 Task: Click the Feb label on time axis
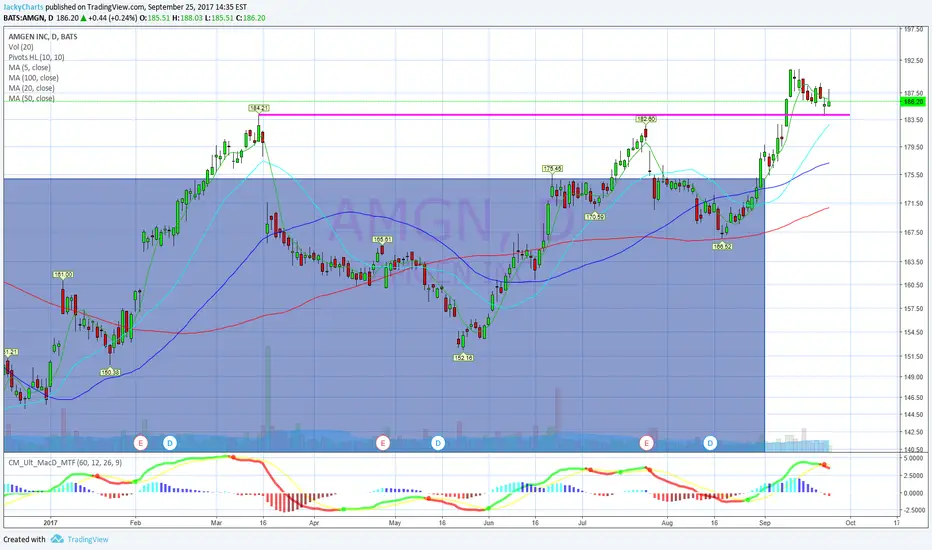coord(136,523)
